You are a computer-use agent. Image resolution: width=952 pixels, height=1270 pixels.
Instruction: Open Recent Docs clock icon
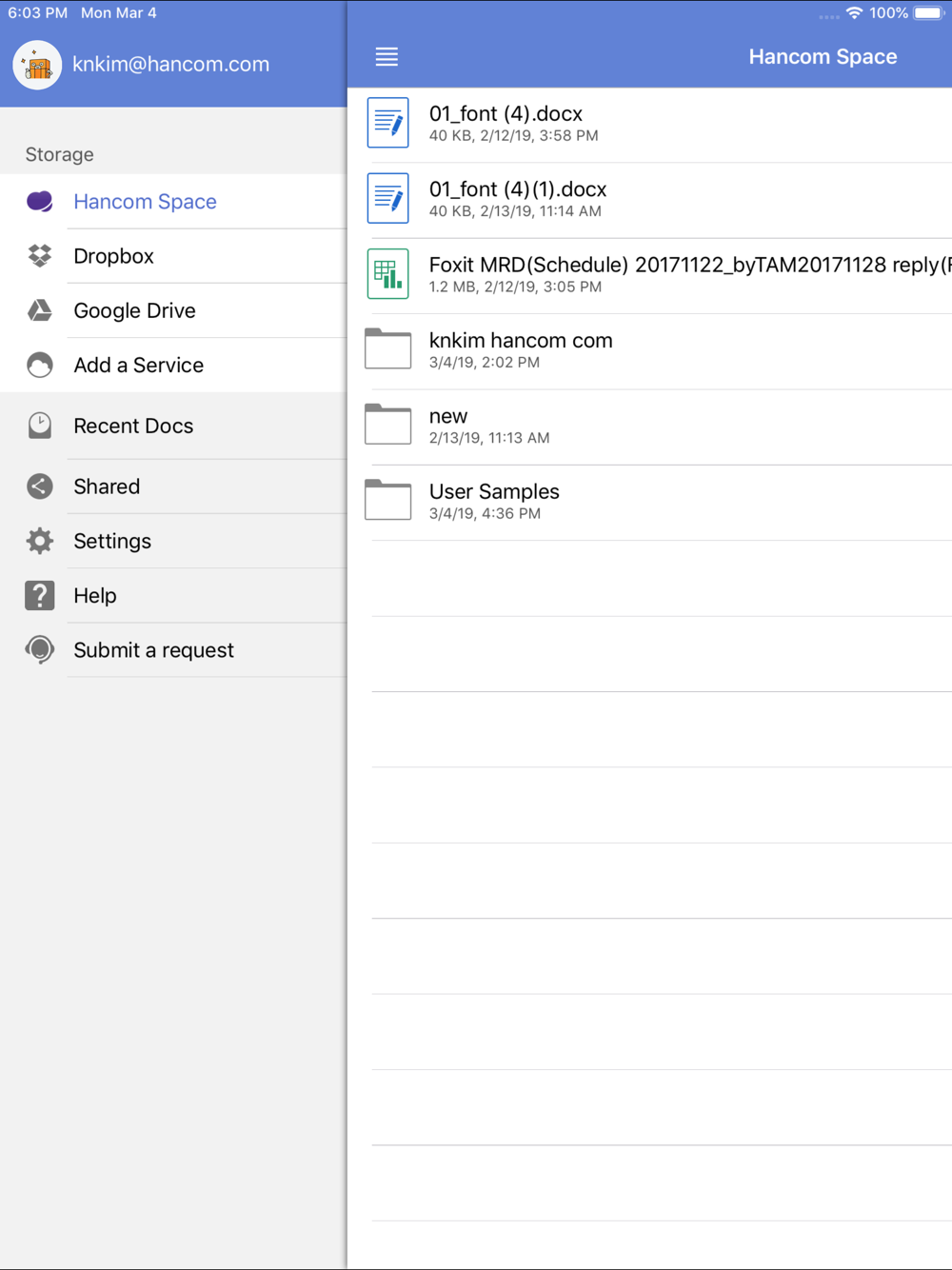[40, 426]
